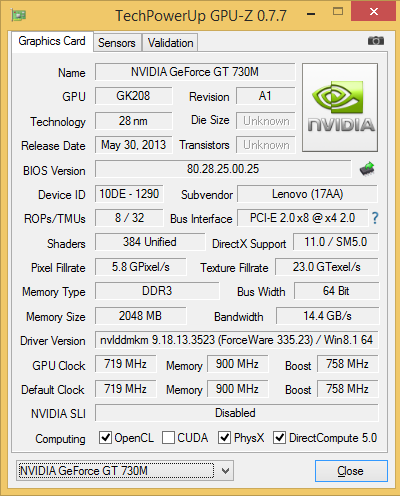Click the Texture Fillrate field 23.0 GTexel/s

327,267
